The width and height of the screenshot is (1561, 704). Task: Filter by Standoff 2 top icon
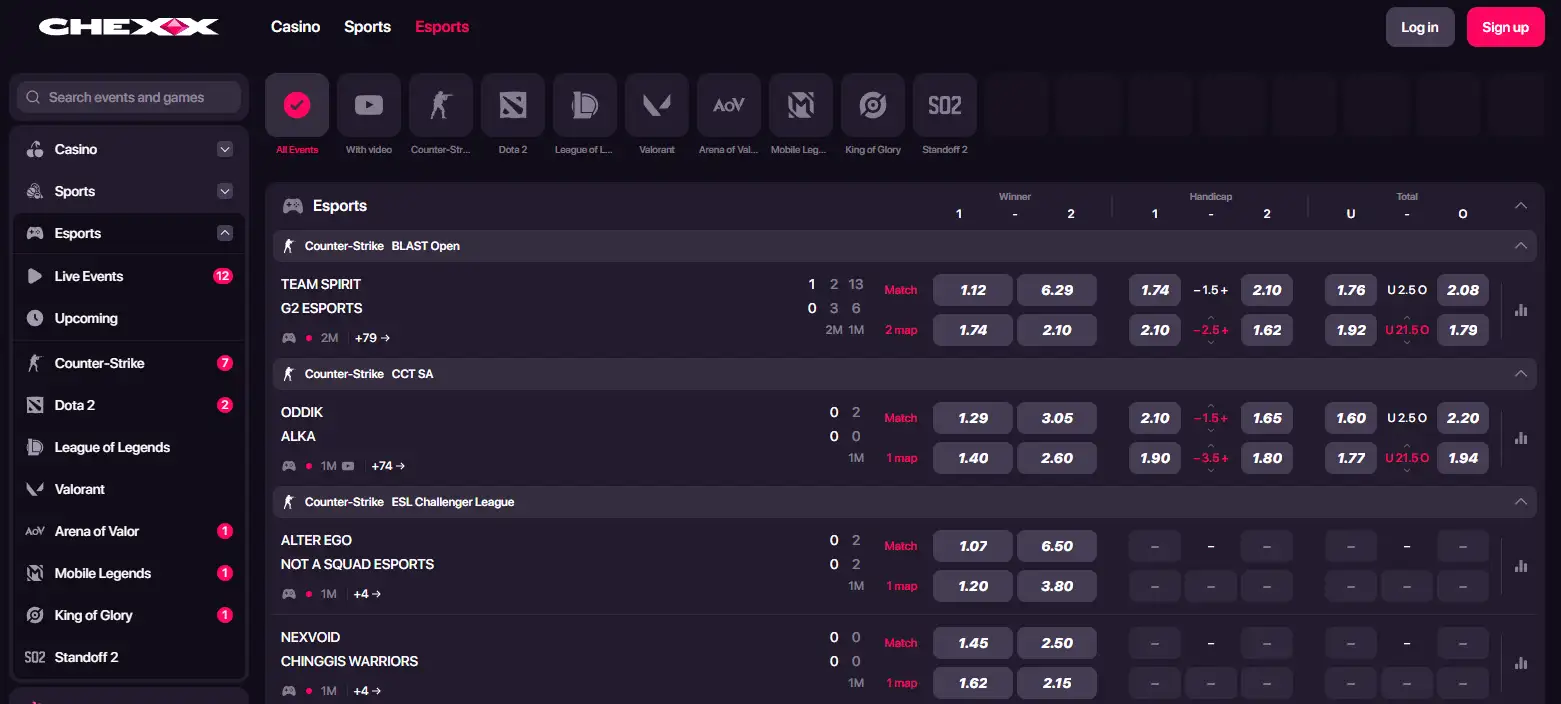(x=945, y=105)
